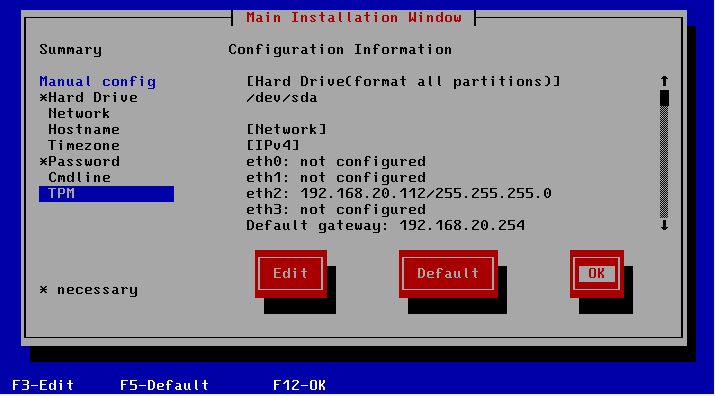Select the highlighted TPM entry
This screenshot has width=715, height=396.
click(x=106, y=194)
